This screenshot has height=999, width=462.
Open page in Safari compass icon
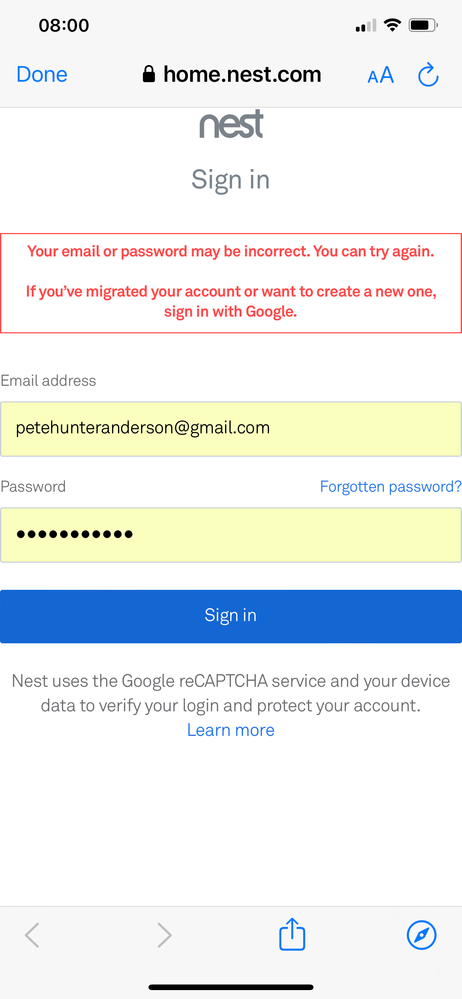tap(422, 935)
